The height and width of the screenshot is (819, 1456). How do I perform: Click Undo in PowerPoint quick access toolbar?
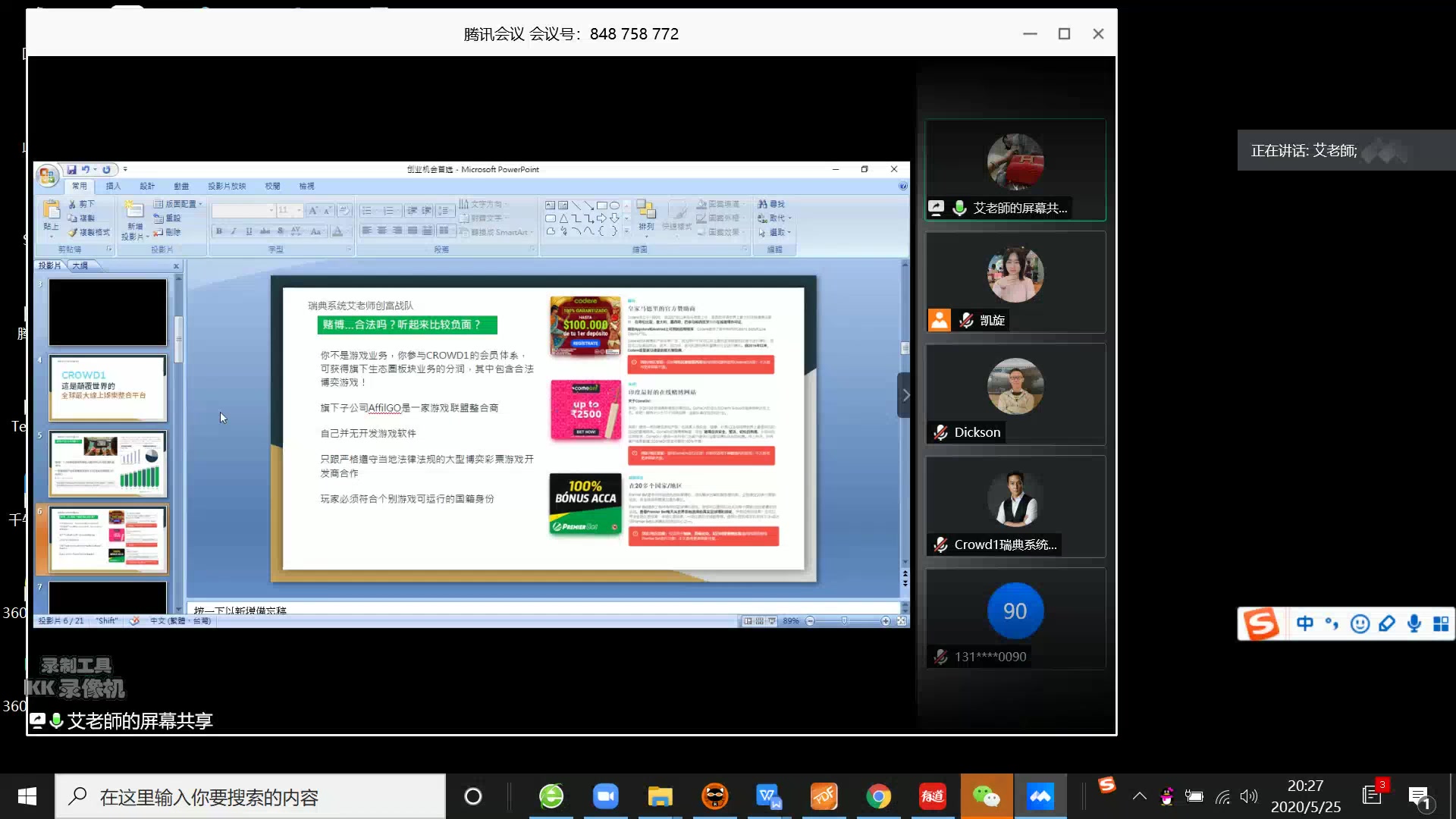coord(86,170)
